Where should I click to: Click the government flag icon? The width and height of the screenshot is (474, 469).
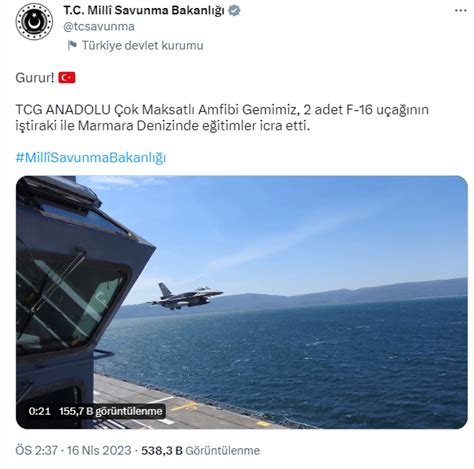72,45
